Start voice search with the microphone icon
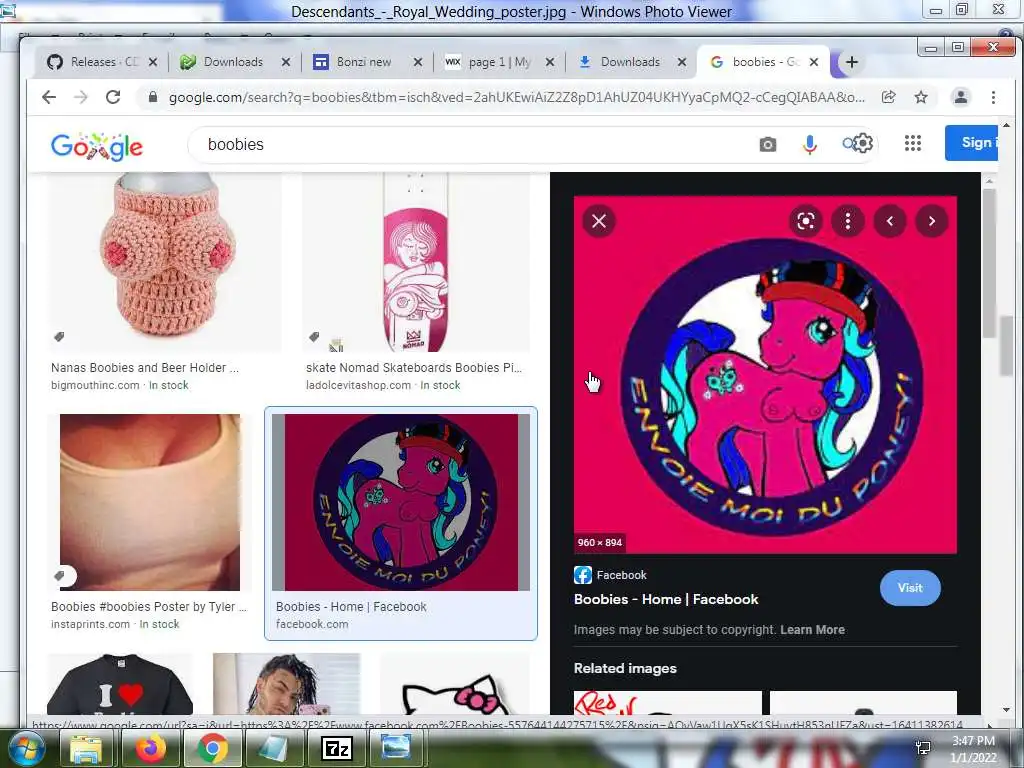Screen dimensions: 1024x768 click(x=810, y=144)
